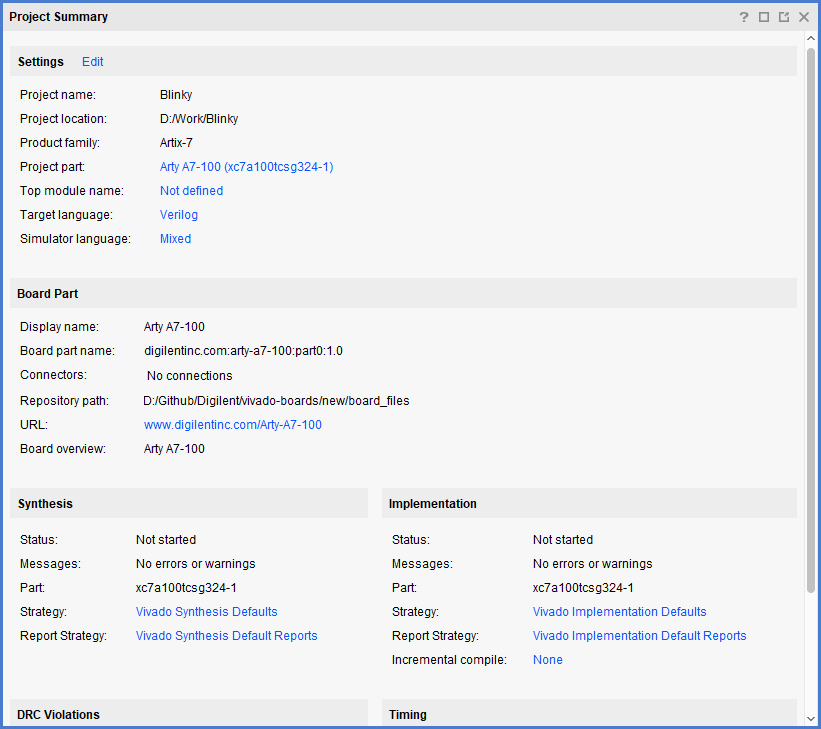Close the Project Summary panel
Screen dimensions: 821x729
point(804,17)
